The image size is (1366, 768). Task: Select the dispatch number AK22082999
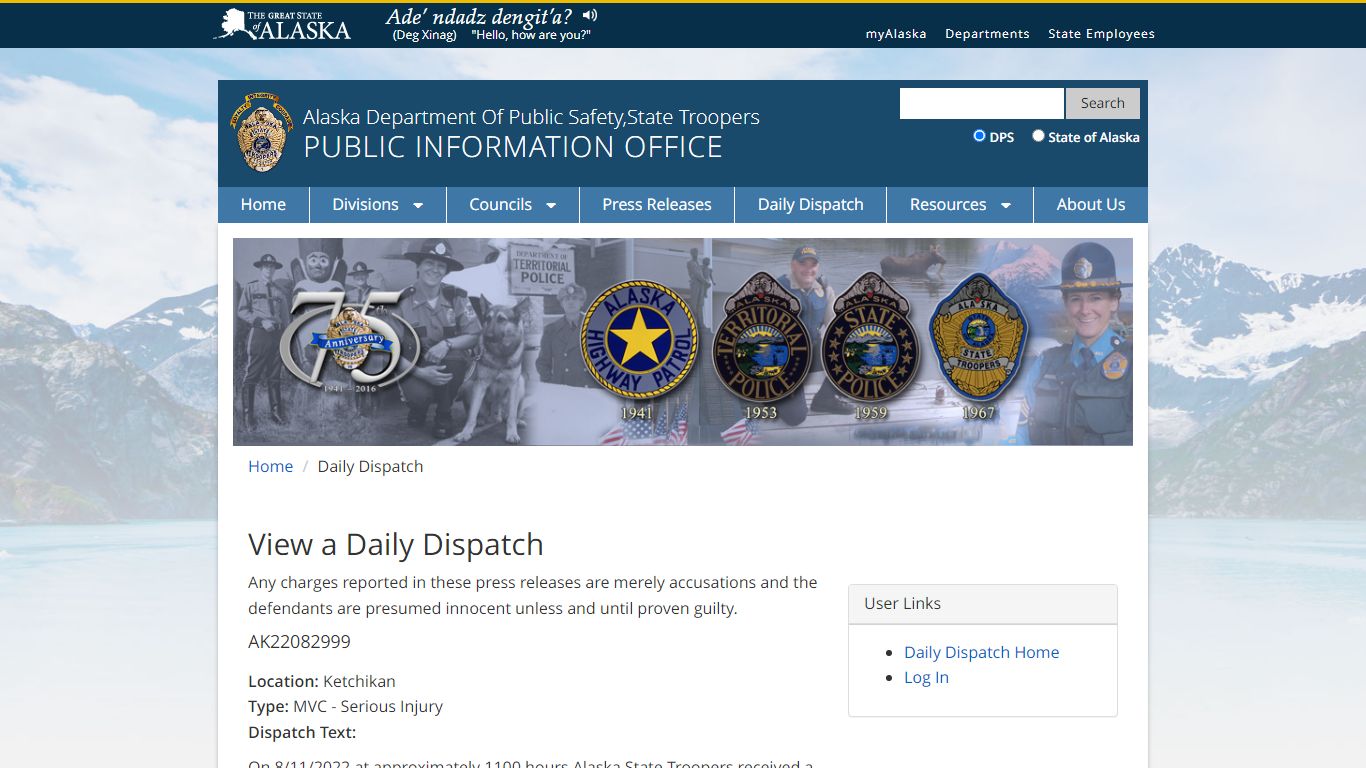click(299, 642)
